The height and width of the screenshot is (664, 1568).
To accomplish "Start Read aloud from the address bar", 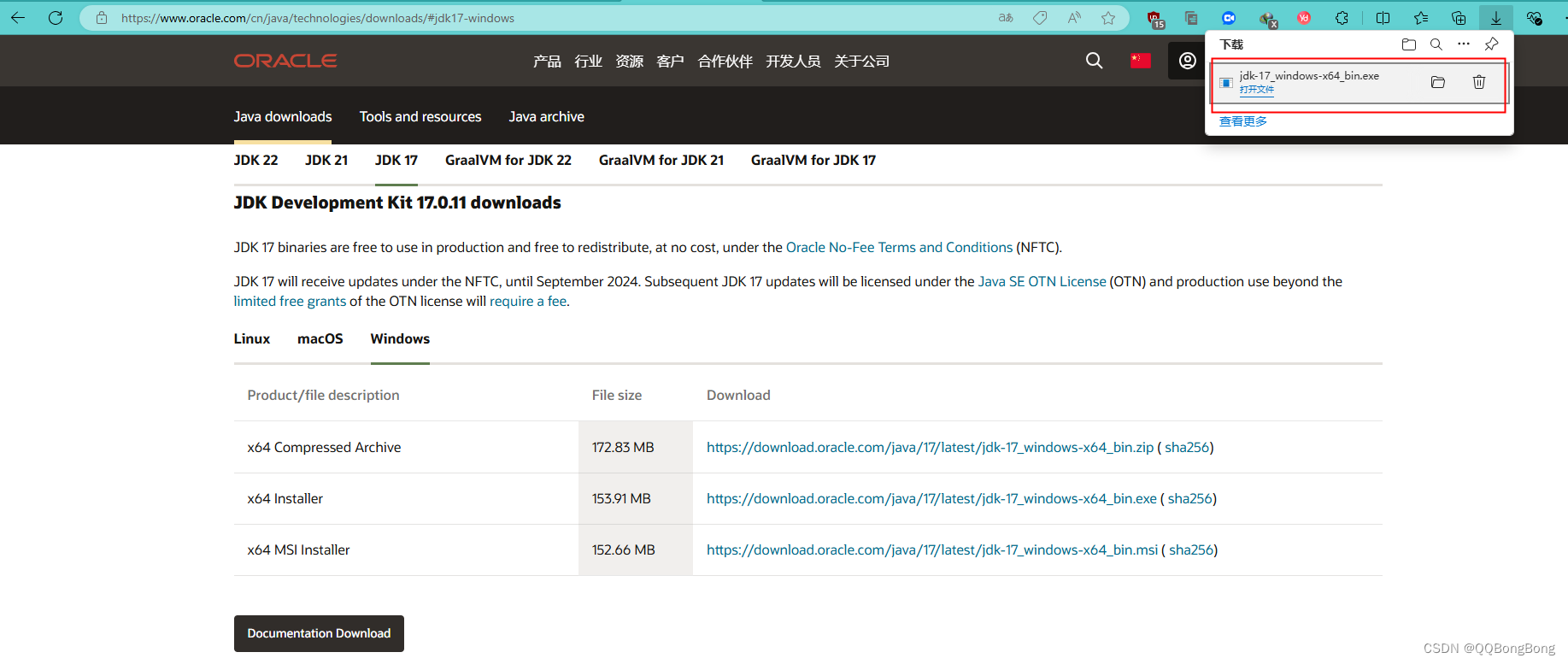I will pyautogui.click(x=1074, y=18).
